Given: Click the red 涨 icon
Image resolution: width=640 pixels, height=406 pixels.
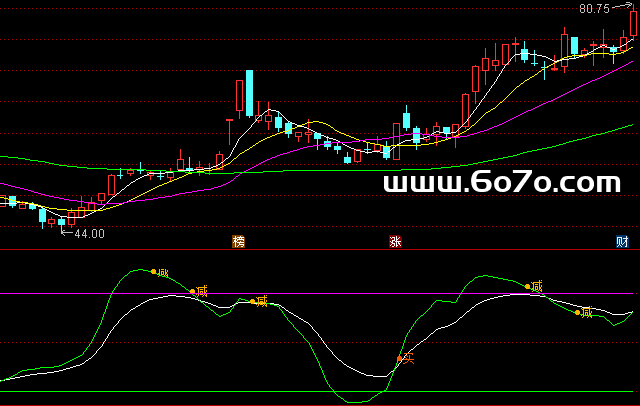Looking at the screenshot, I should click(x=395, y=242).
